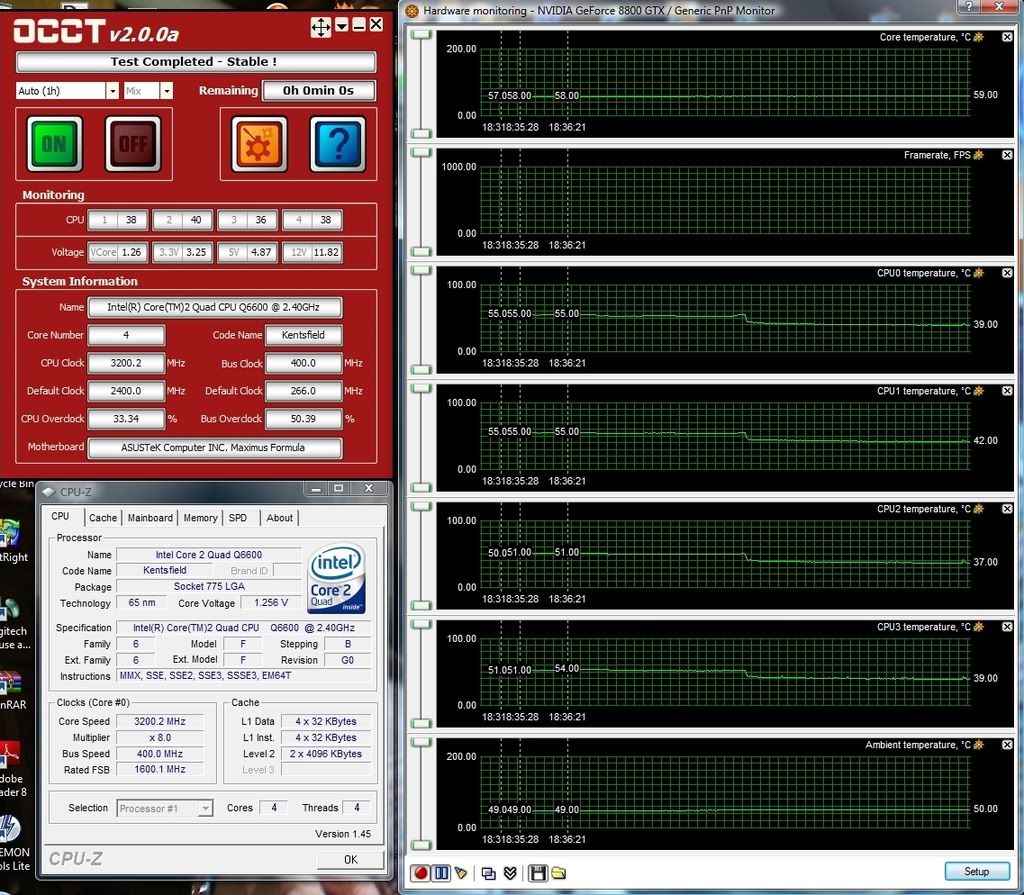Click the CPU Clock 3200.2 field in OCCT
The width and height of the screenshot is (1024, 895).
pyautogui.click(x=126, y=363)
